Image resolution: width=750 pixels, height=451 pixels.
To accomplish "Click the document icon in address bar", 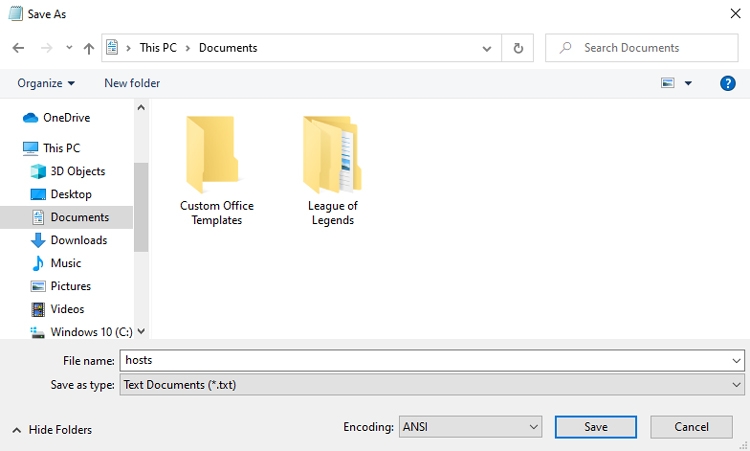I will click(x=112, y=47).
